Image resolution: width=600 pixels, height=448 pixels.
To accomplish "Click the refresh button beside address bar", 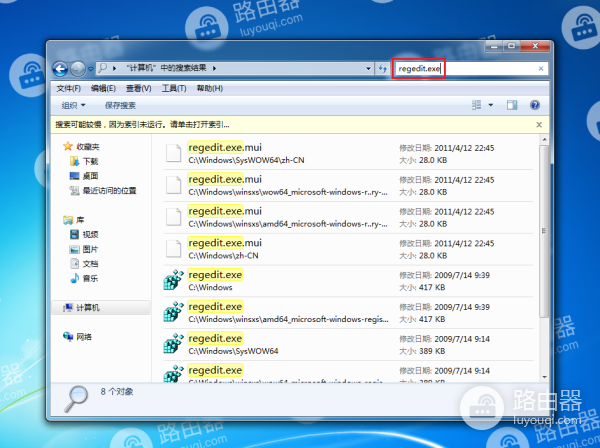I will [381, 68].
